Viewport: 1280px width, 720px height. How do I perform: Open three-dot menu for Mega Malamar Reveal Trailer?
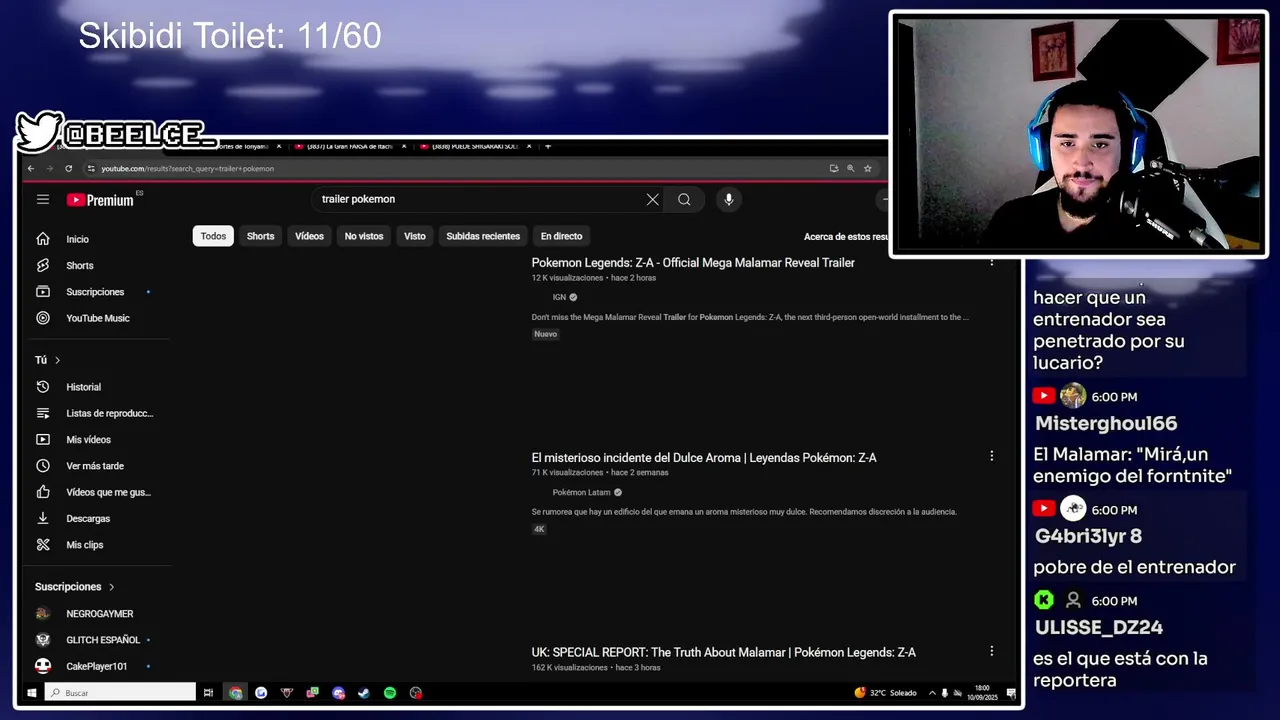coord(991,261)
